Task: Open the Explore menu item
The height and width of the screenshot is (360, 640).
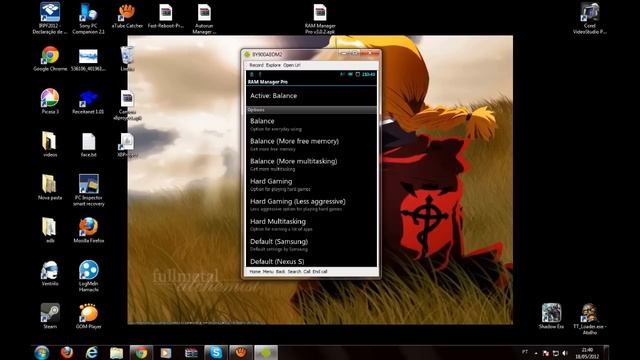Action: 273,65
